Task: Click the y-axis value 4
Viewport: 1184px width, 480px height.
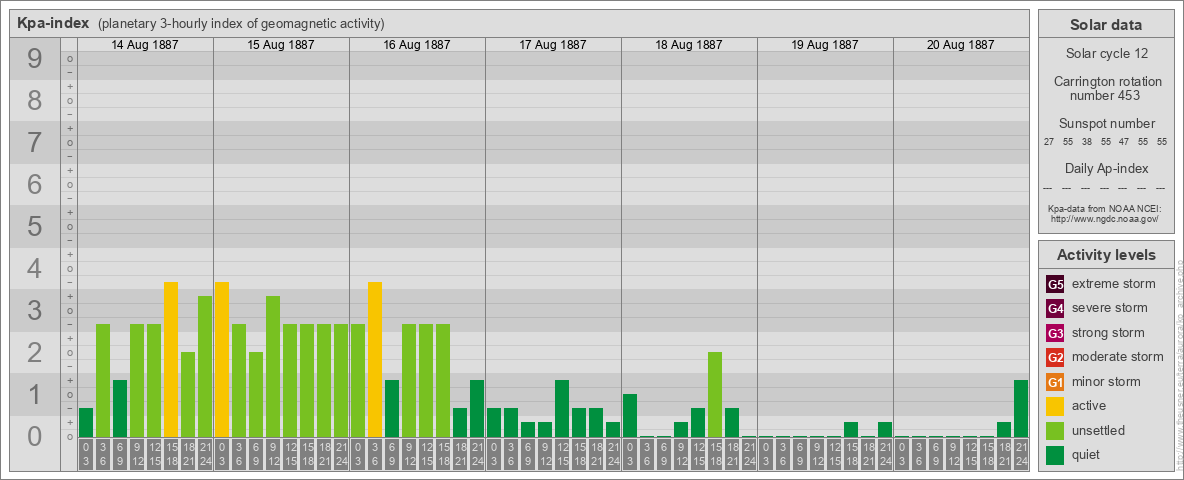Action: click(x=35, y=268)
